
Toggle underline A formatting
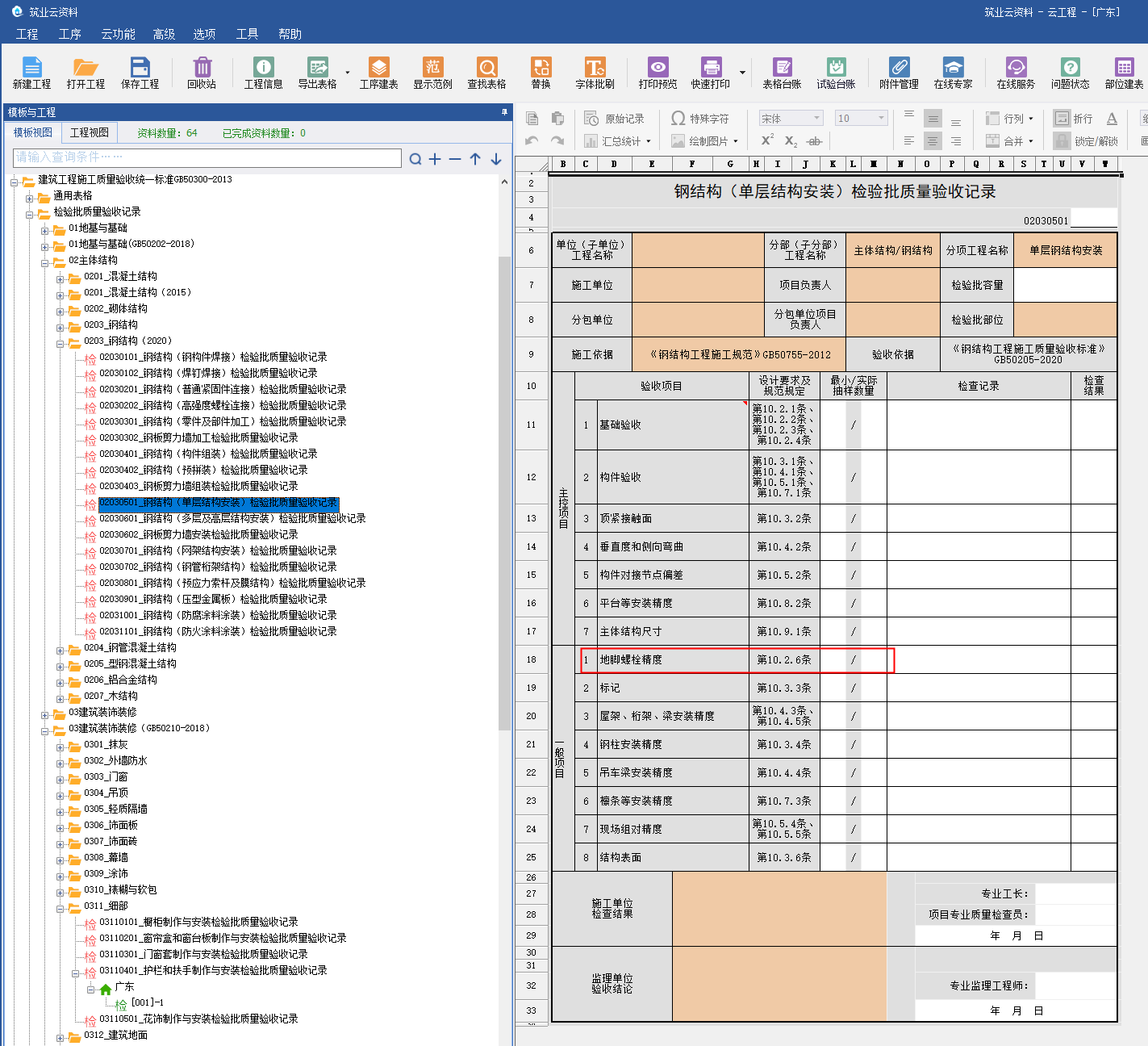(1112, 119)
